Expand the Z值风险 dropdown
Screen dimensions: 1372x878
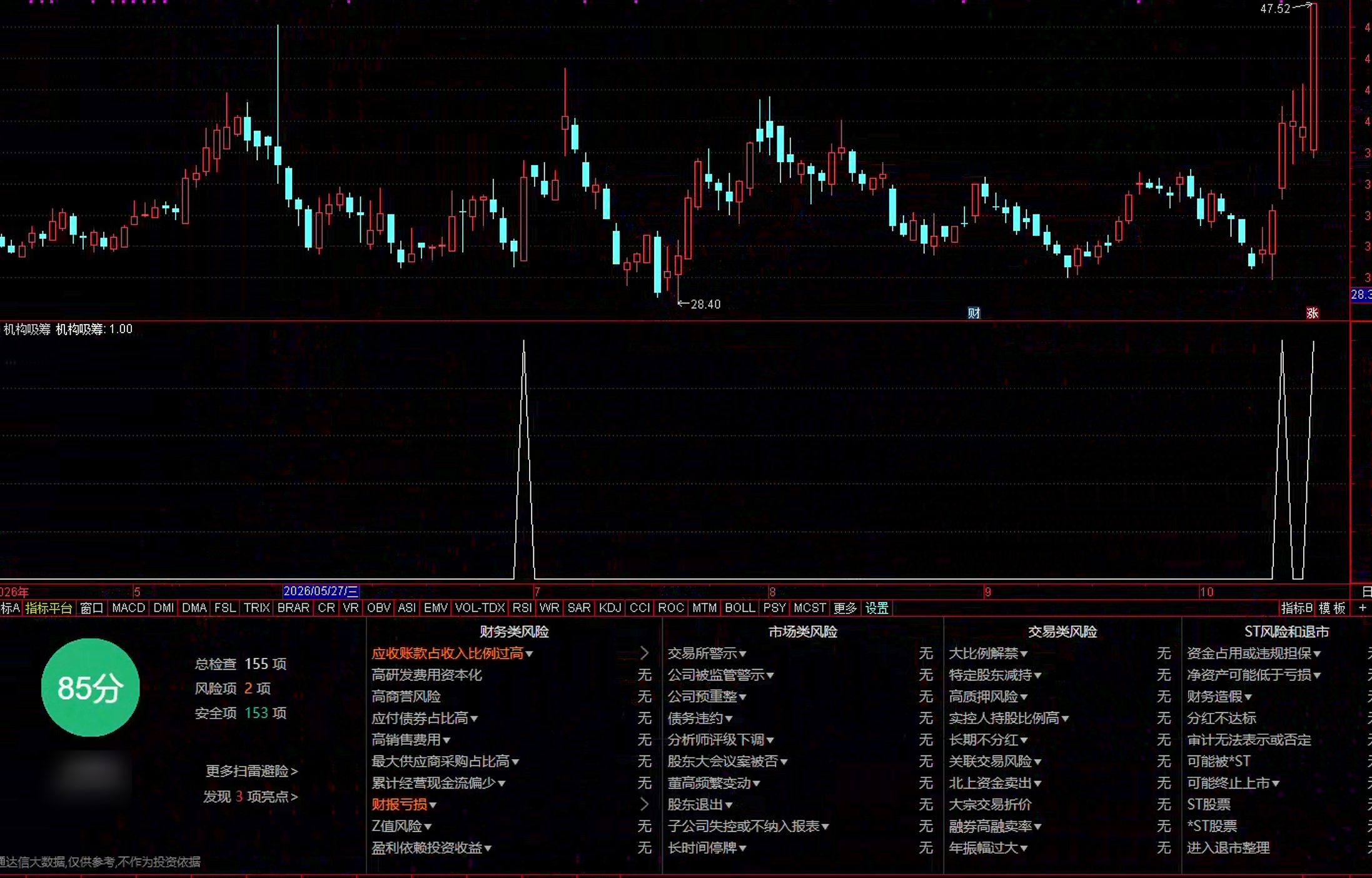[428, 827]
